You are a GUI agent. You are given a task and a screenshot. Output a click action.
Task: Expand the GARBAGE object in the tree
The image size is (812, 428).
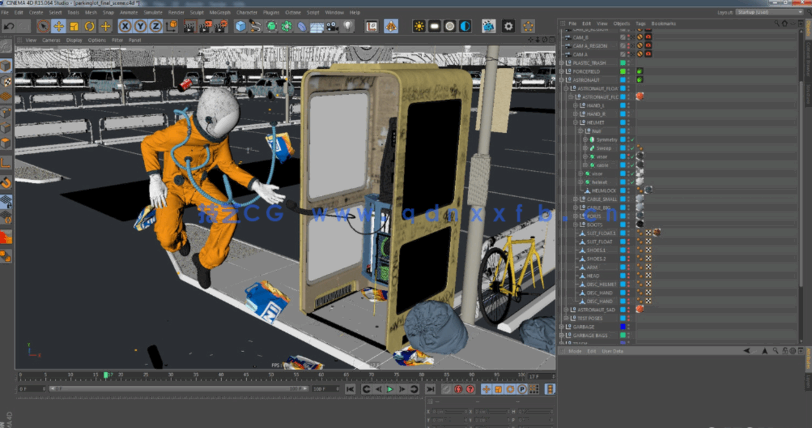pyautogui.click(x=562, y=326)
